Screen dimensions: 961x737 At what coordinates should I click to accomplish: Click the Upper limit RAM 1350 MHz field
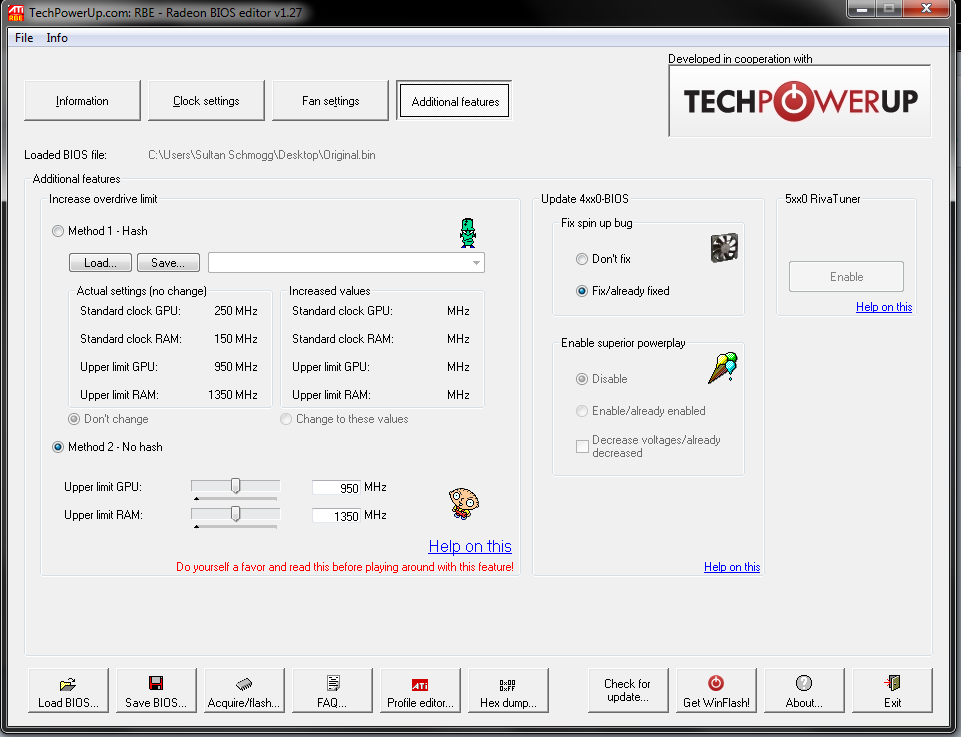coord(336,516)
